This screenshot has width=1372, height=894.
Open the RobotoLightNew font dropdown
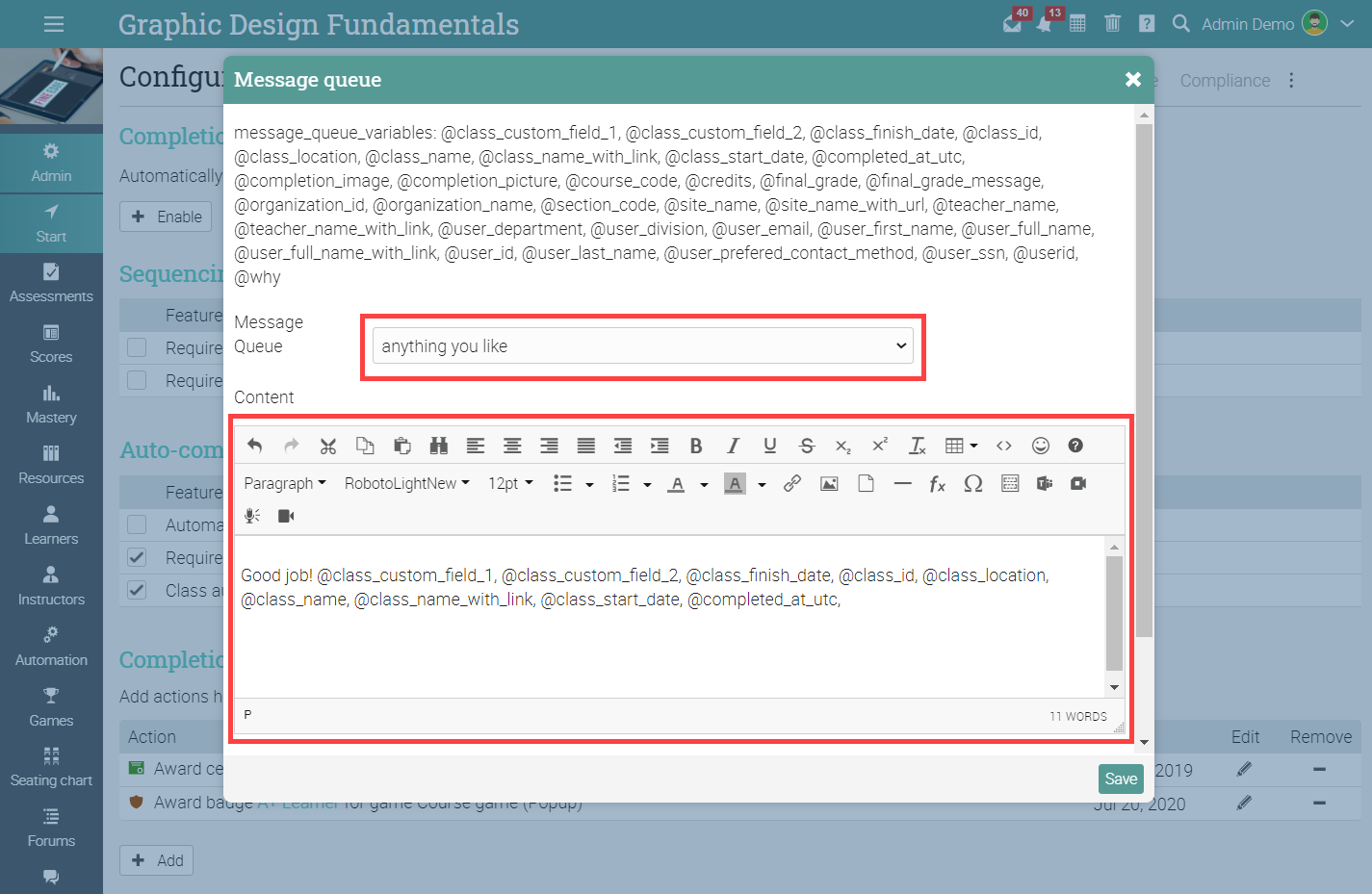(x=407, y=483)
